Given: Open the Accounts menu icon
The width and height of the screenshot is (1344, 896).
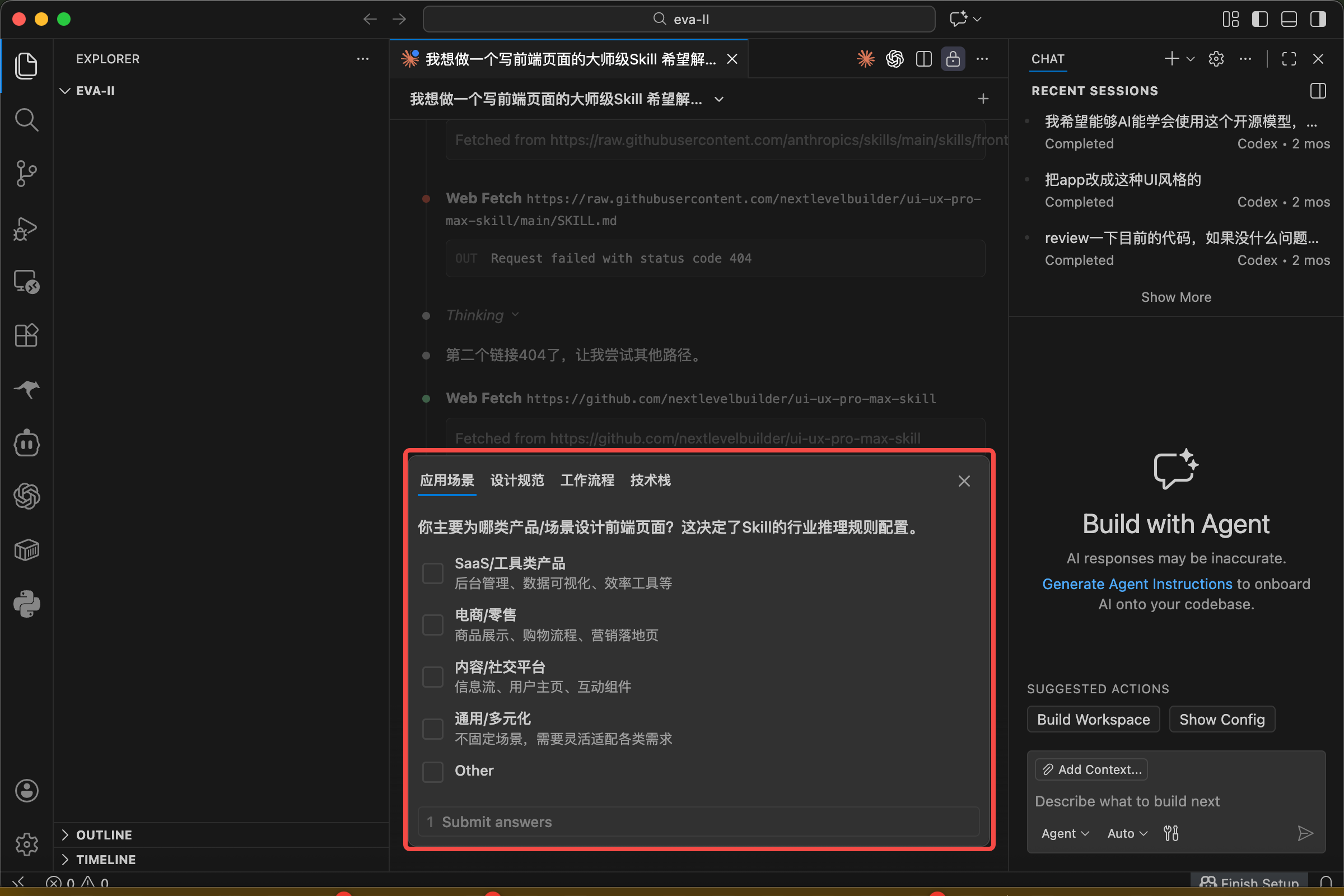Looking at the screenshot, I should tap(26, 791).
